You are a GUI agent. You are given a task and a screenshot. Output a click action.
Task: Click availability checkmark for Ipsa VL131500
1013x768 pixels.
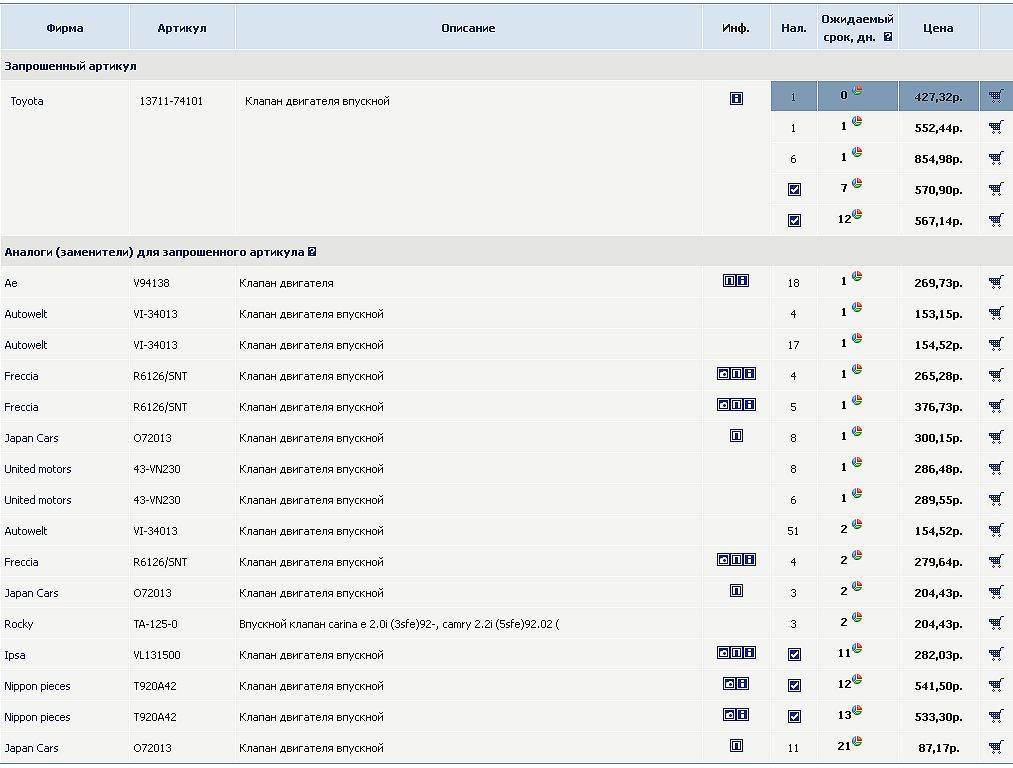coord(794,655)
